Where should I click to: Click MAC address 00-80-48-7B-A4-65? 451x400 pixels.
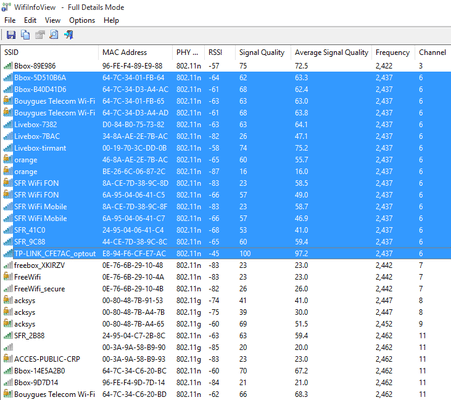pyautogui.click(x=133, y=324)
